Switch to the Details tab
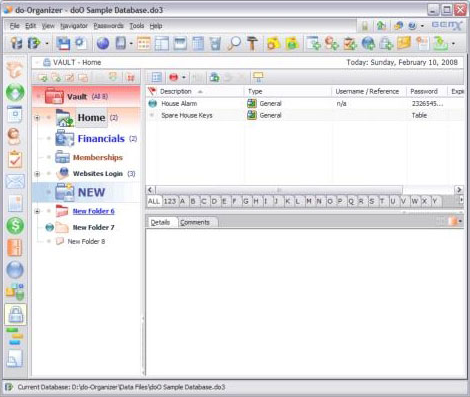The height and width of the screenshot is (397, 470). click(x=160, y=222)
